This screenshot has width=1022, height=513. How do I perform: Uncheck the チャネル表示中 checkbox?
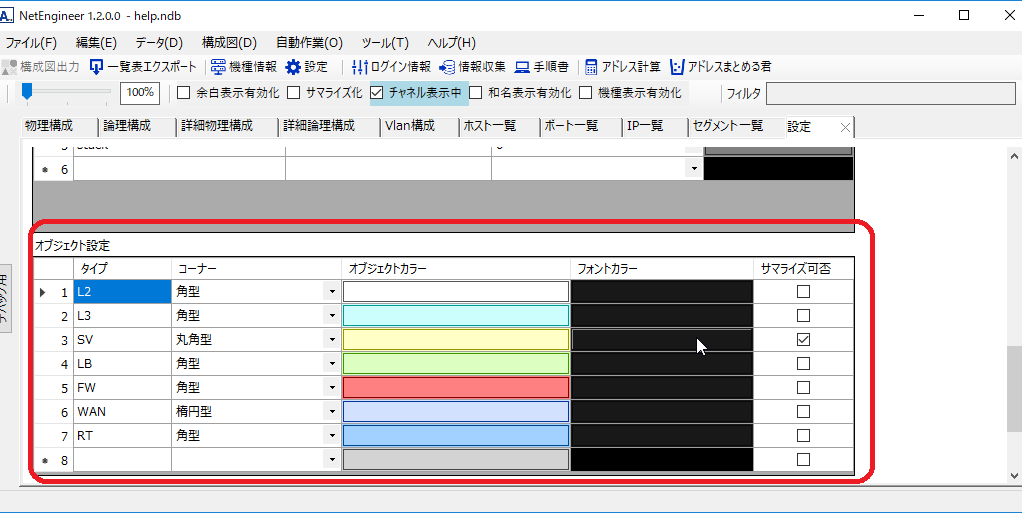click(x=377, y=93)
